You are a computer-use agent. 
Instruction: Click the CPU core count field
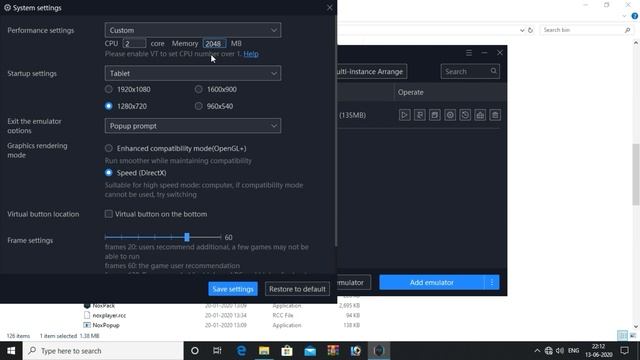tap(134, 43)
